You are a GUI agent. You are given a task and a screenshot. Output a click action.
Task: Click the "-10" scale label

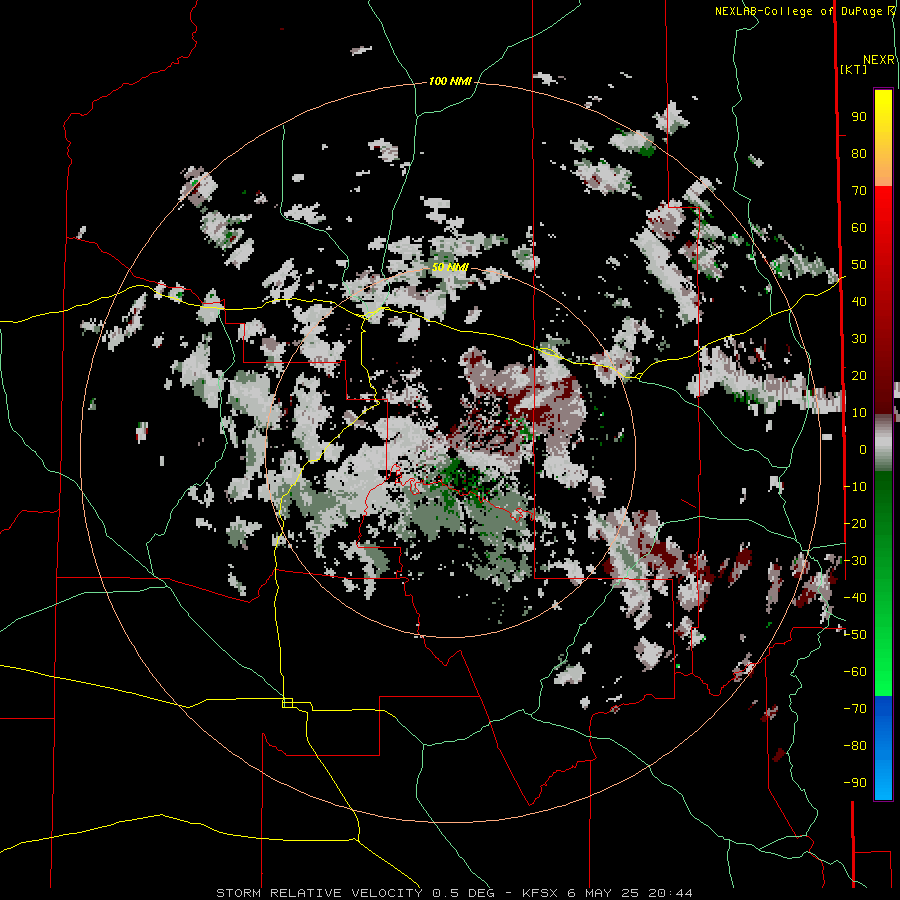pyautogui.click(x=855, y=487)
